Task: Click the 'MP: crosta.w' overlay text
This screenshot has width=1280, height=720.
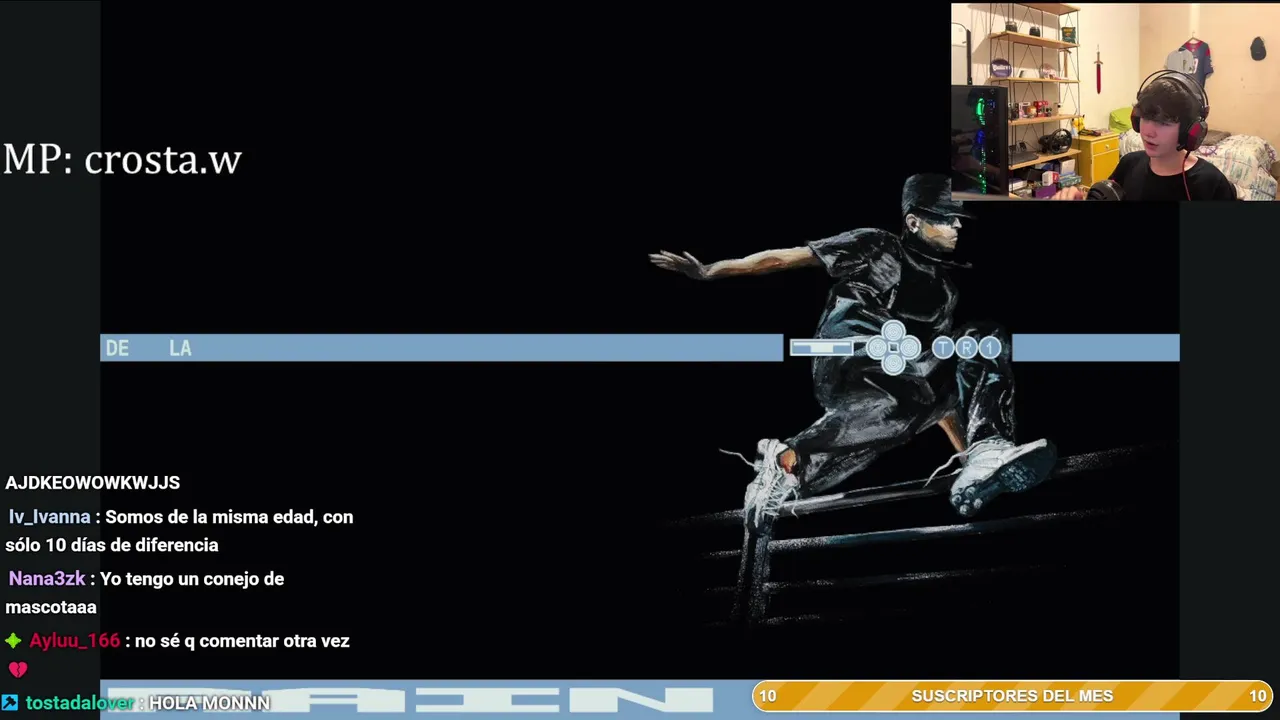Action: 122,160
